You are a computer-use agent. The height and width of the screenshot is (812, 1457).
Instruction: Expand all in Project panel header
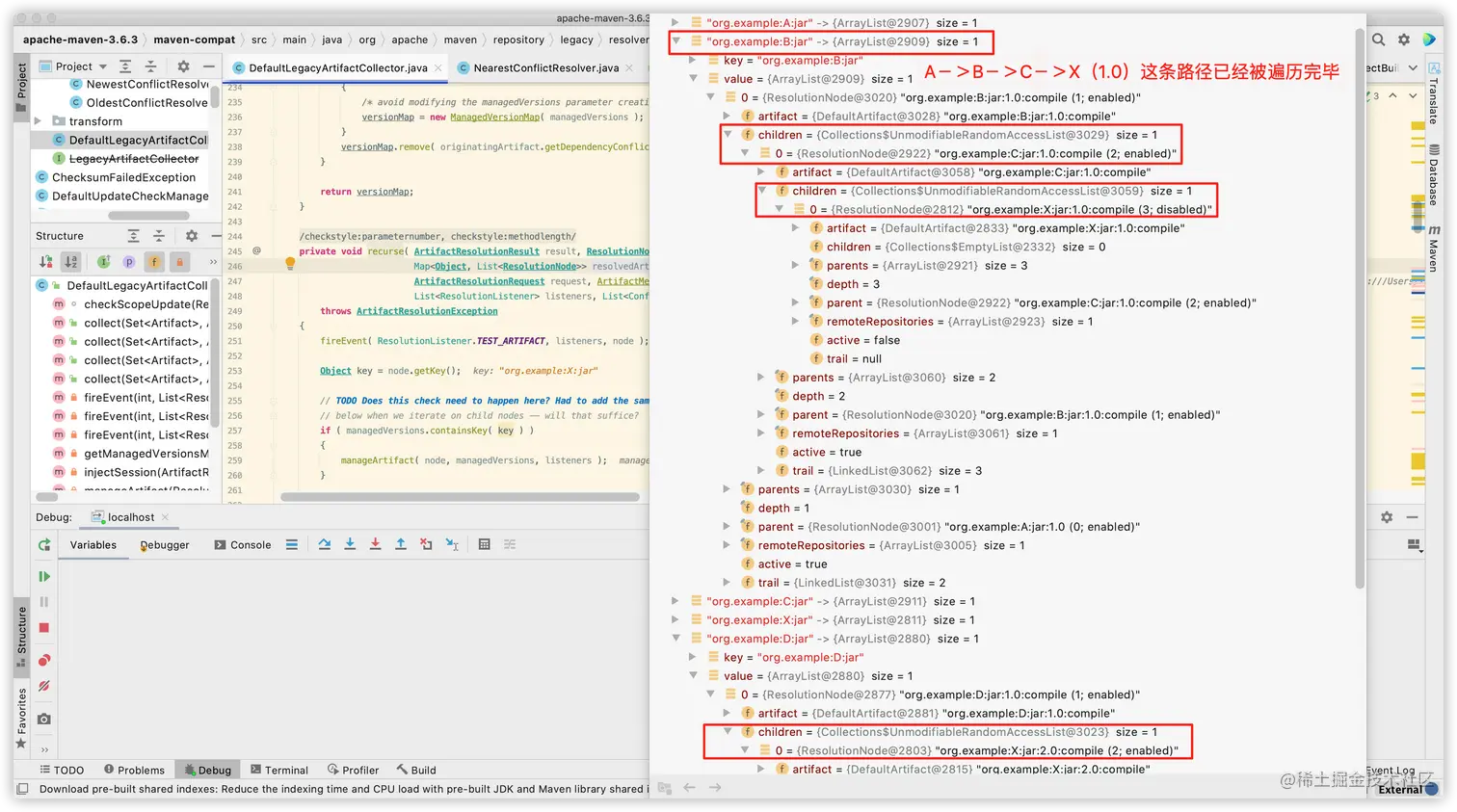click(x=125, y=66)
